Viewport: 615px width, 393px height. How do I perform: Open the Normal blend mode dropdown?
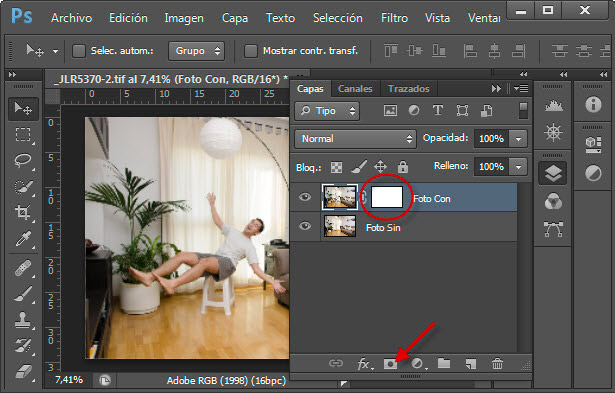coord(355,139)
